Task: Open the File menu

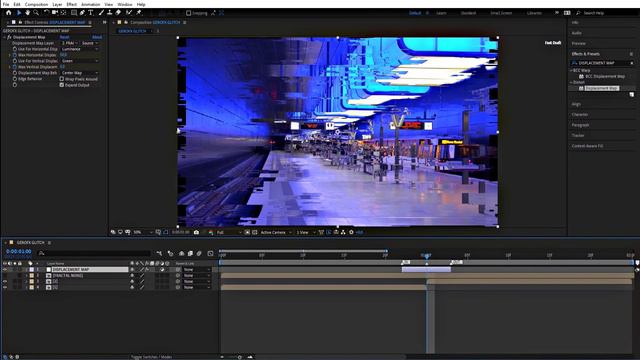Action: coord(6,4)
